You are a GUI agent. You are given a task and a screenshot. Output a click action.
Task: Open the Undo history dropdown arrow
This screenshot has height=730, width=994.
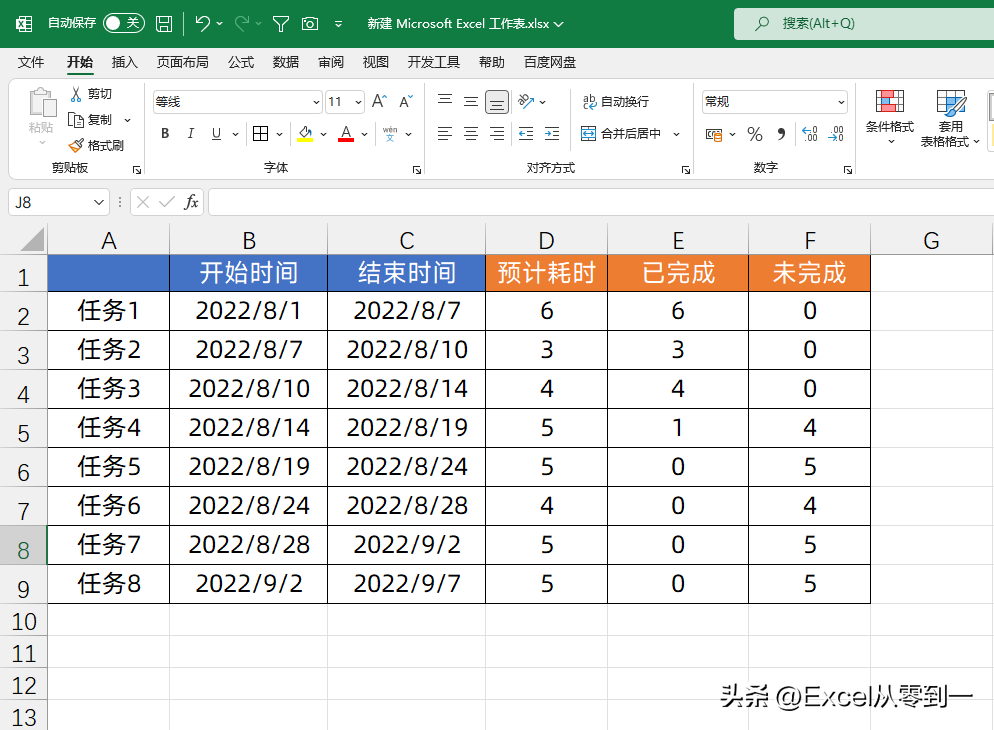pyautogui.click(x=219, y=23)
